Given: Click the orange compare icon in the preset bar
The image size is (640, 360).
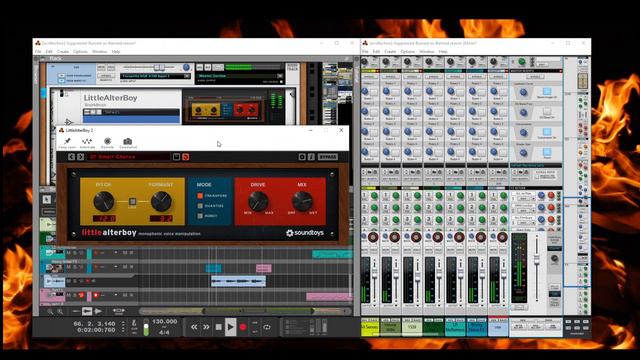Looking at the screenshot, I should tap(186, 157).
